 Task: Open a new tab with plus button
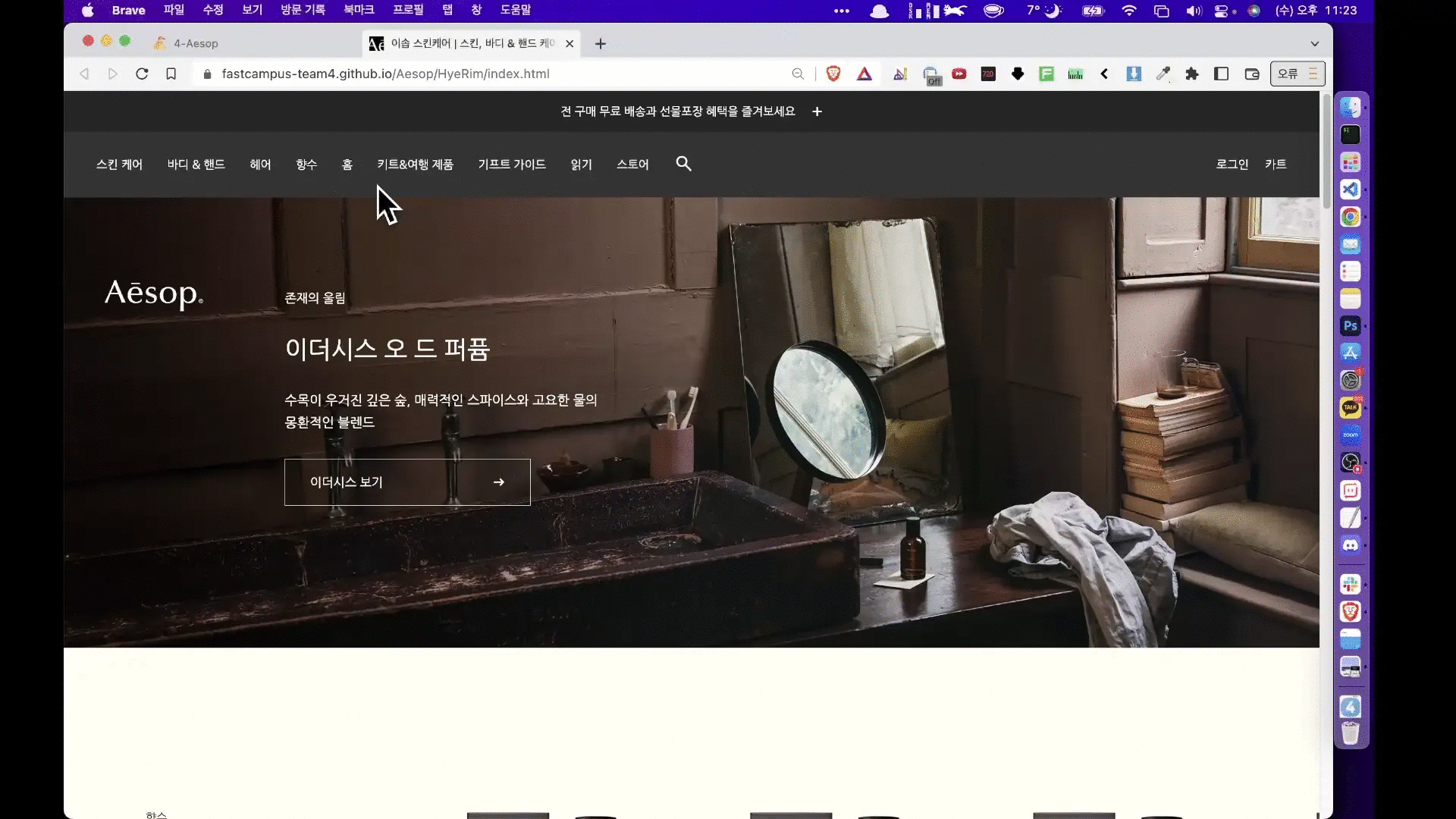click(x=601, y=44)
